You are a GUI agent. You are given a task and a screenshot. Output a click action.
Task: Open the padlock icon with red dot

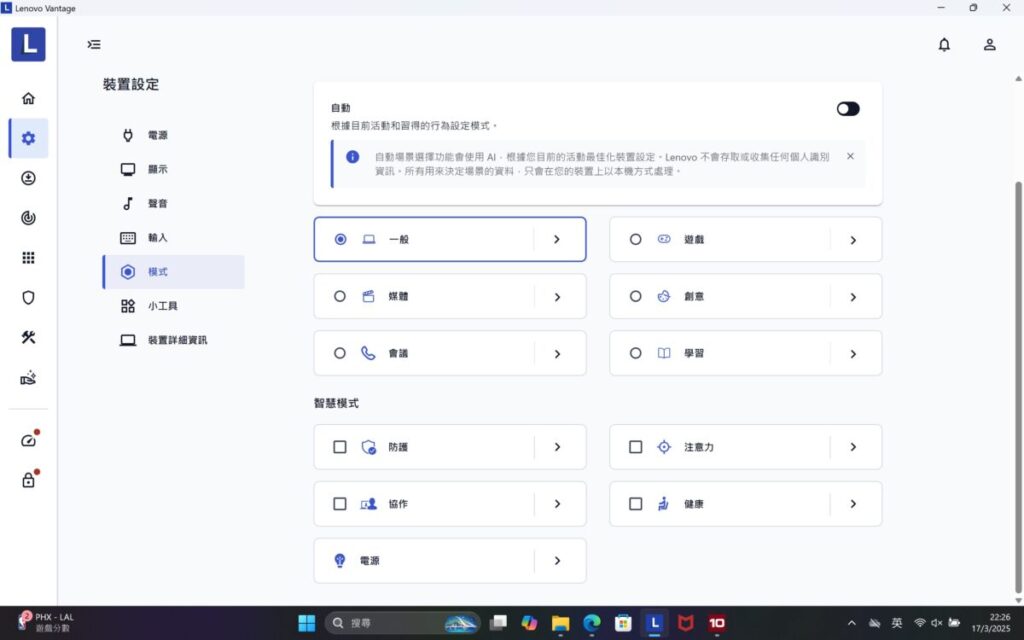pyautogui.click(x=28, y=480)
